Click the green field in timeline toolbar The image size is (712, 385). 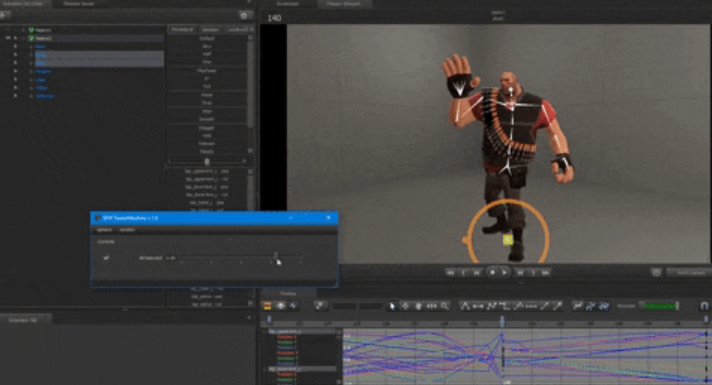tap(660, 306)
